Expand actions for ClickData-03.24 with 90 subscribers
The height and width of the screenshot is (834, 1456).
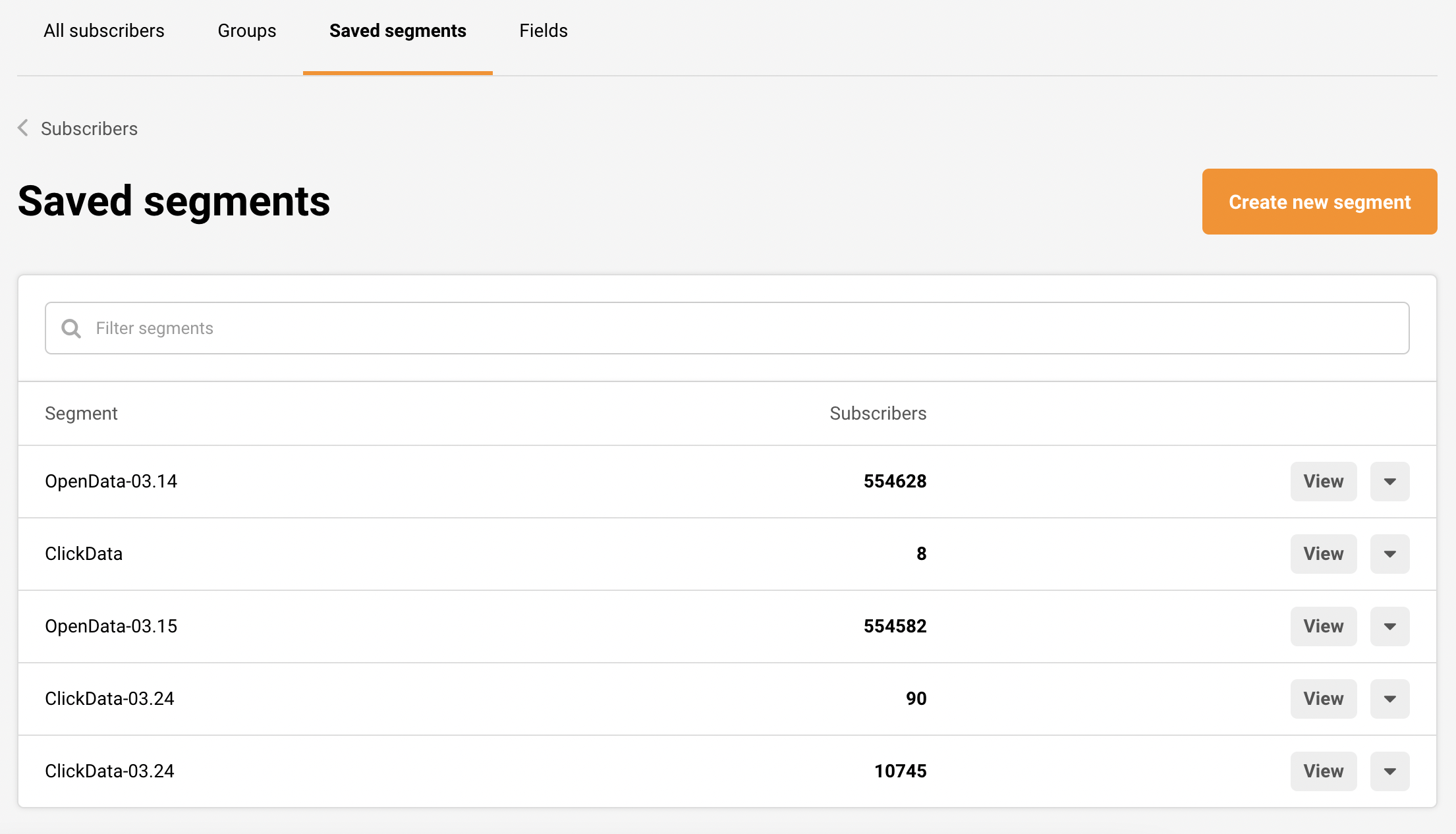pos(1389,699)
